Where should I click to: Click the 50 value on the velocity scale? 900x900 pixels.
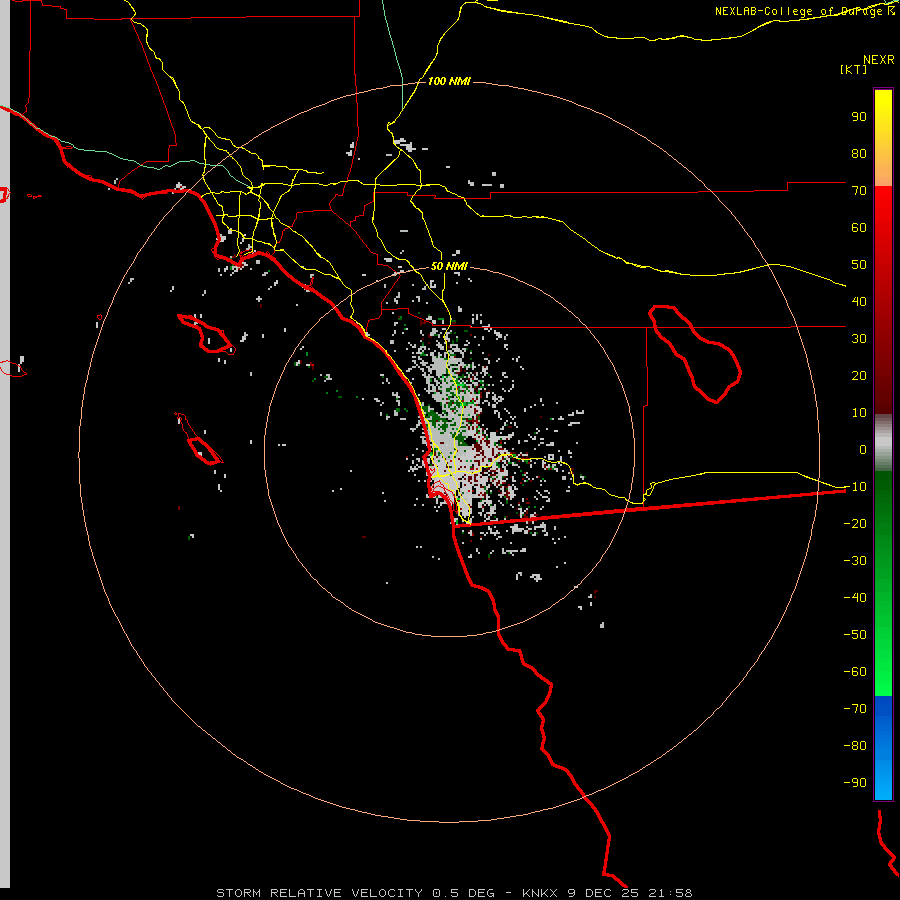coord(859,265)
